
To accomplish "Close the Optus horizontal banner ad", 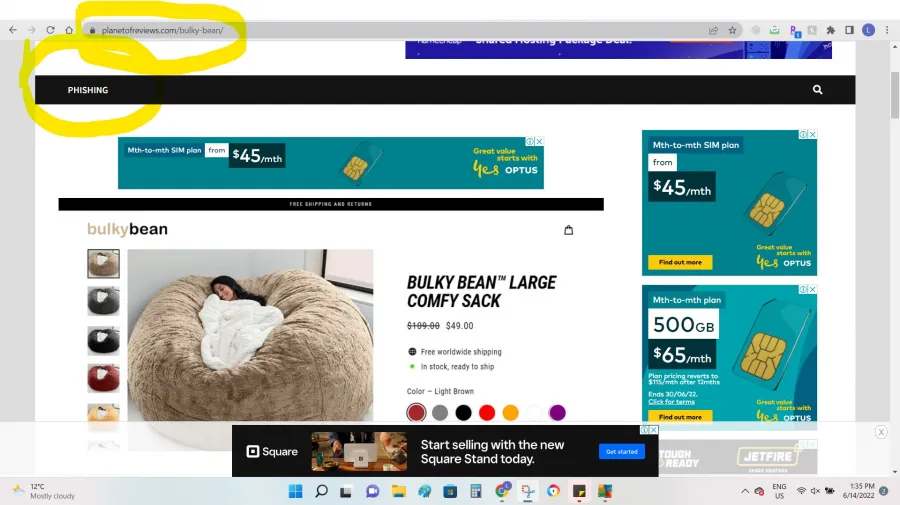I will tap(539, 141).
